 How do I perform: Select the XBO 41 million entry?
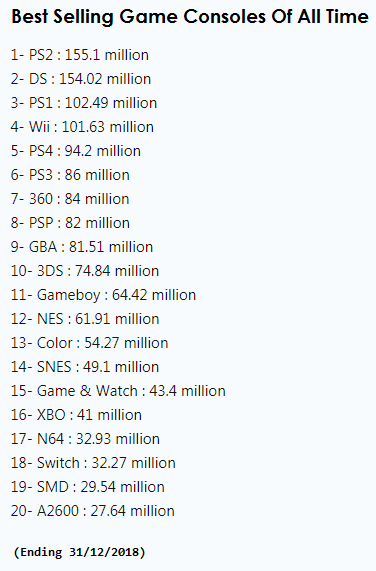click(76, 415)
